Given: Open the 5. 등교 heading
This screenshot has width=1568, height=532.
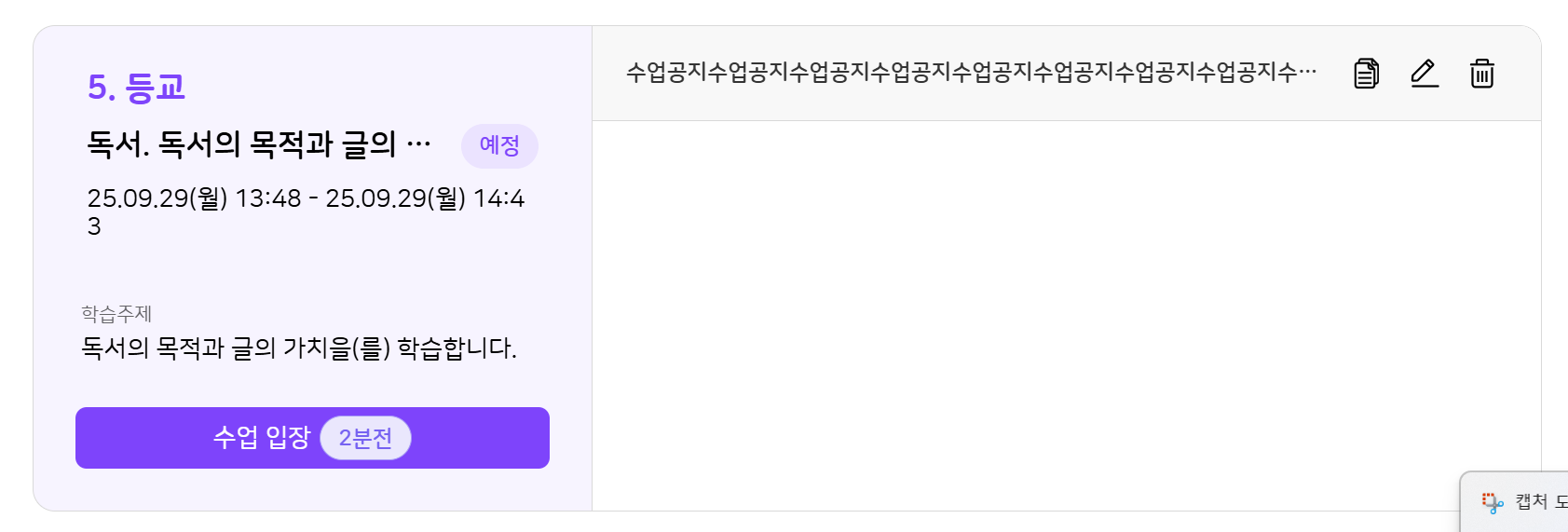Looking at the screenshot, I should tap(136, 88).
